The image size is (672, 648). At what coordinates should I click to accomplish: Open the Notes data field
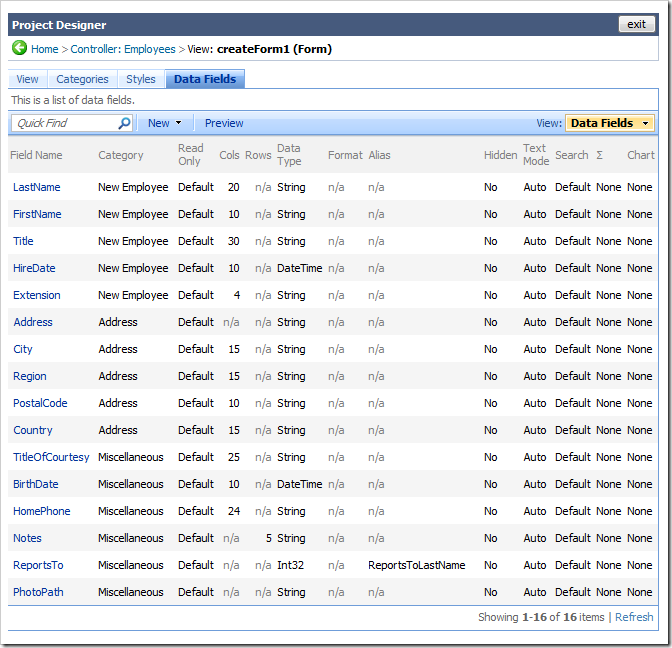[x=27, y=538]
